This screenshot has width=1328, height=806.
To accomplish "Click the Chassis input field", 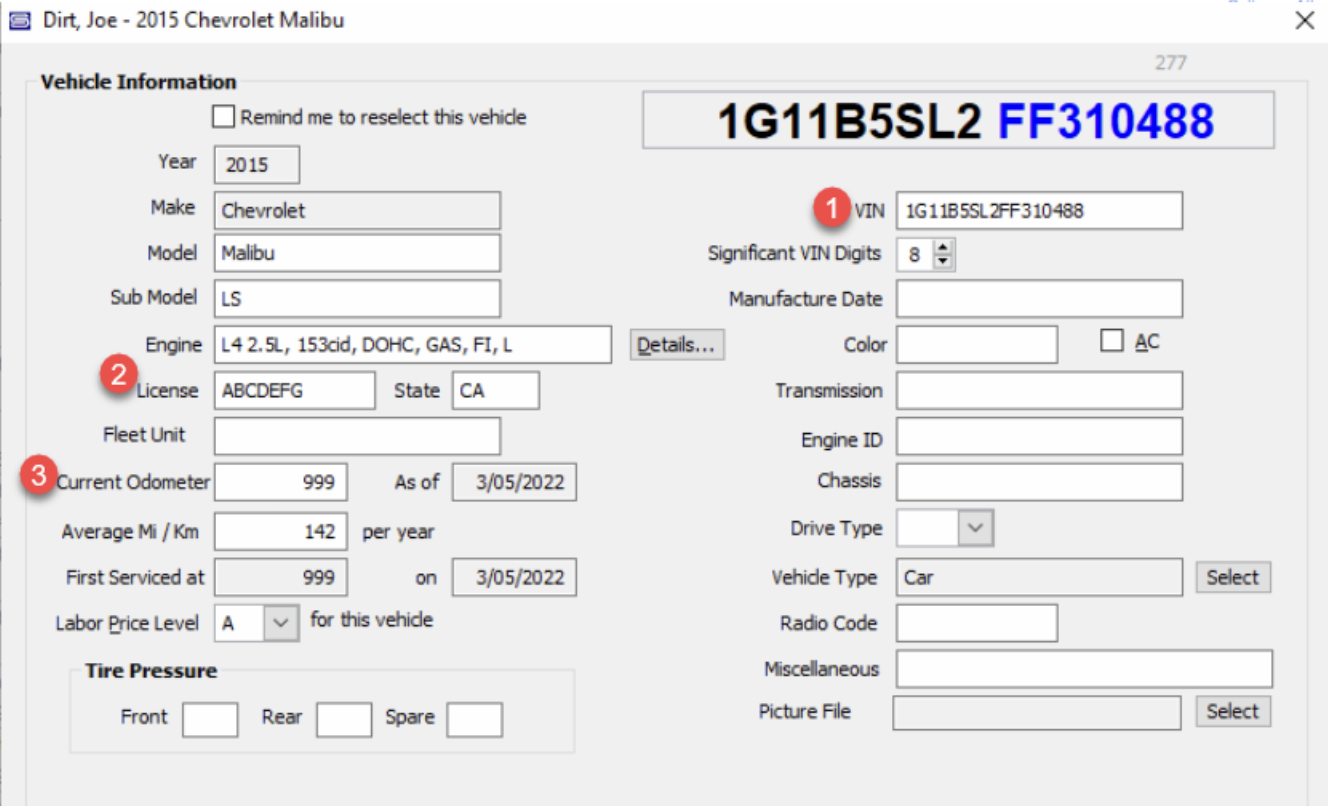I will click(x=1039, y=482).
